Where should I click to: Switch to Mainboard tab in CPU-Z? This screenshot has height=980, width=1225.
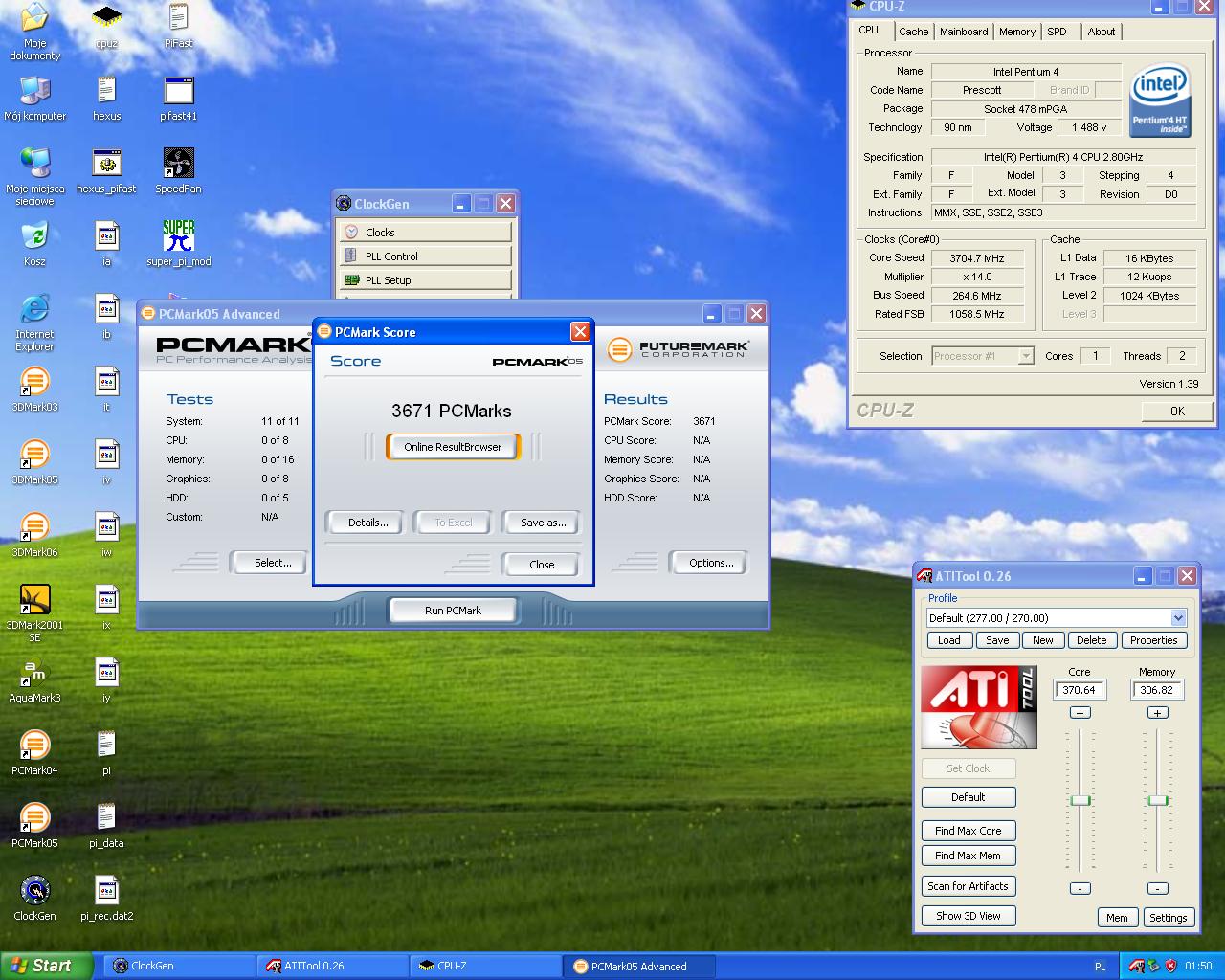tap(964, 32)
